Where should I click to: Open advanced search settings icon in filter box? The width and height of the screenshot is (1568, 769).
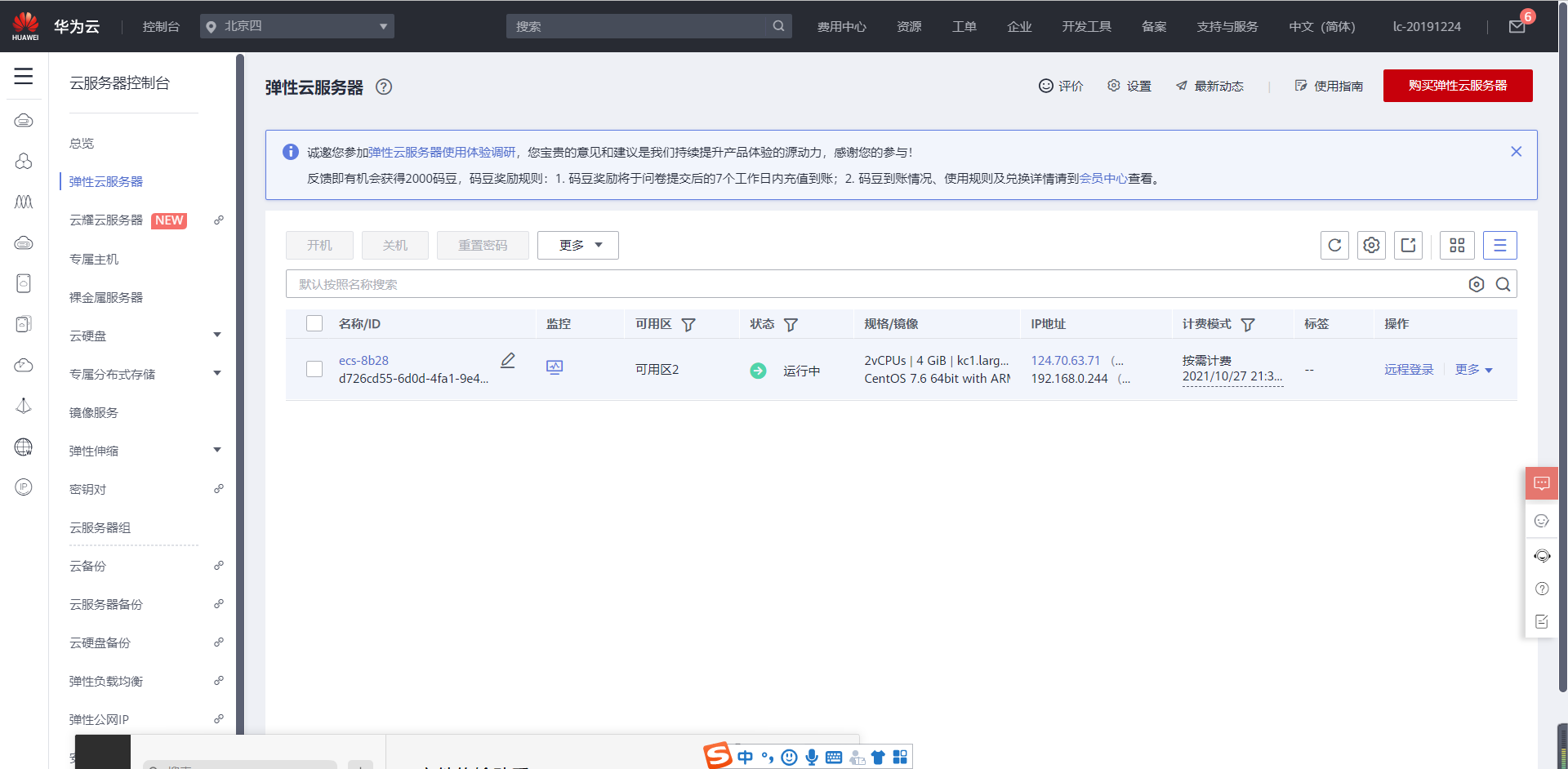[1476, 284]
